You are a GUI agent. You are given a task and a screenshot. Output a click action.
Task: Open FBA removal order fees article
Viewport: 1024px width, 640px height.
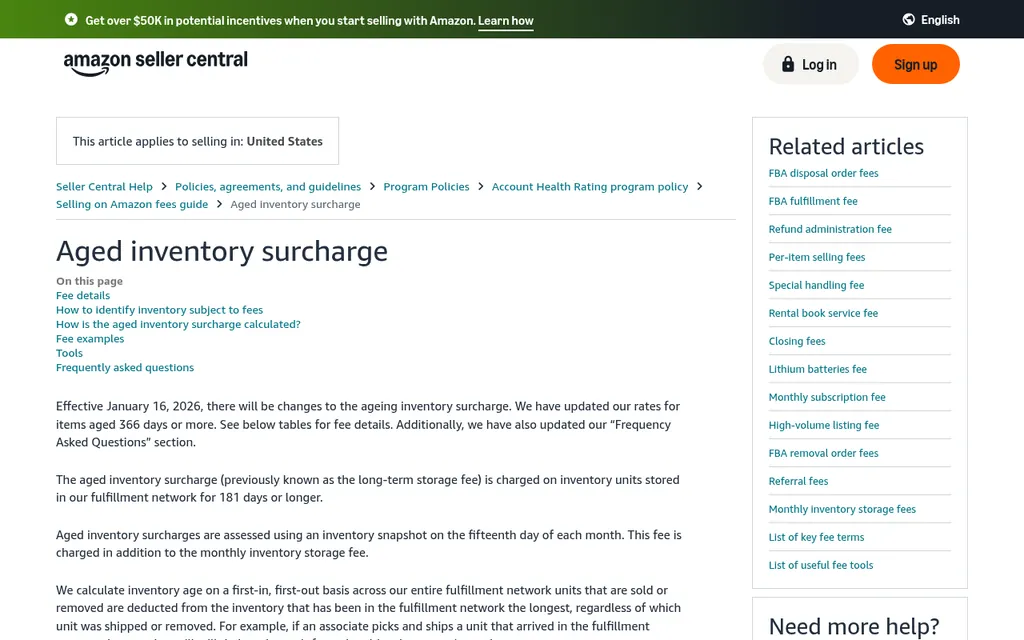pyautogui.click(x=824, y=453)
